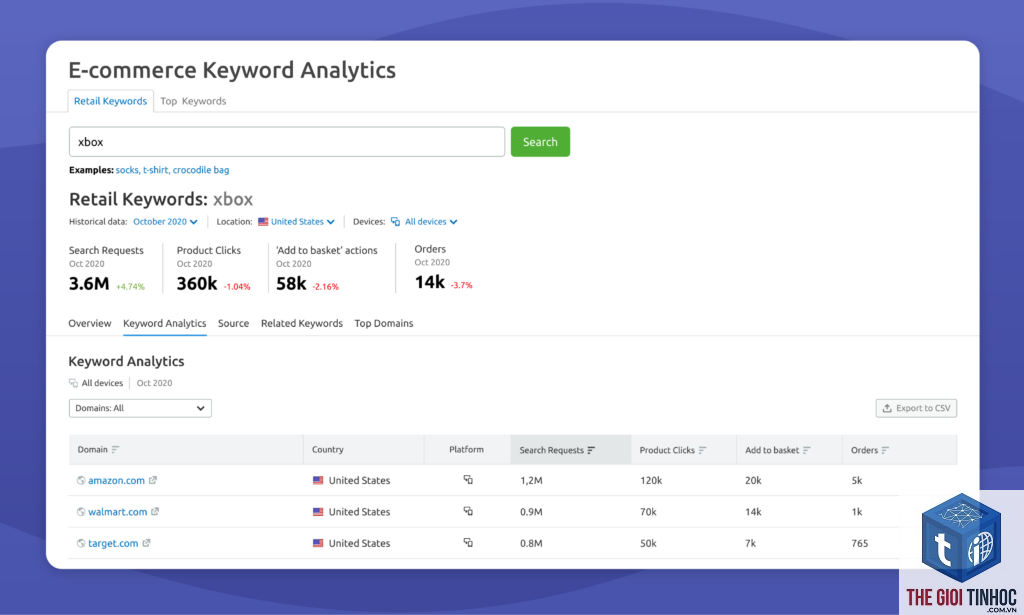
Task: Click the -3.7% orders change indicator
Action: coord(461,285)
